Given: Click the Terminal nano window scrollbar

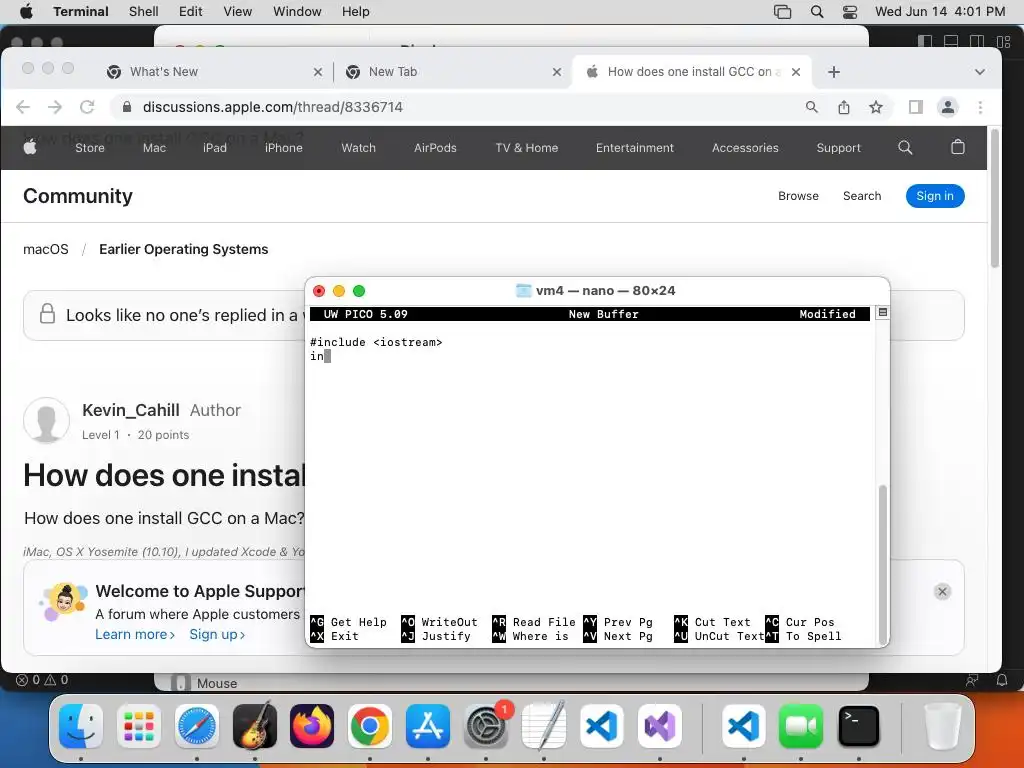Looking at the screenshot, I should pyautogui.click(x=883, y=564).
